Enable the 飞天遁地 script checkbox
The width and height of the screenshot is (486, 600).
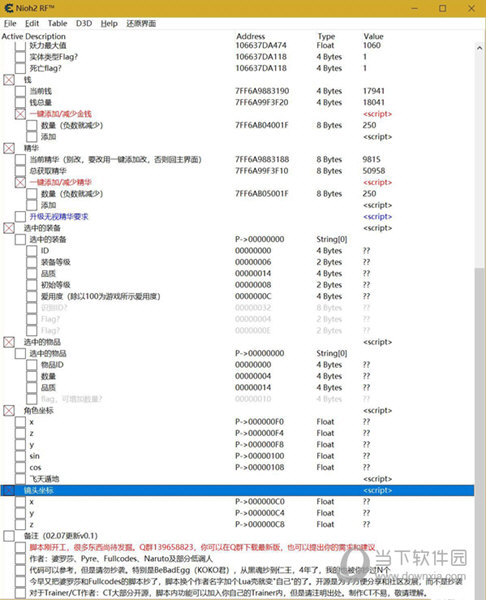(x=20, y=479)
